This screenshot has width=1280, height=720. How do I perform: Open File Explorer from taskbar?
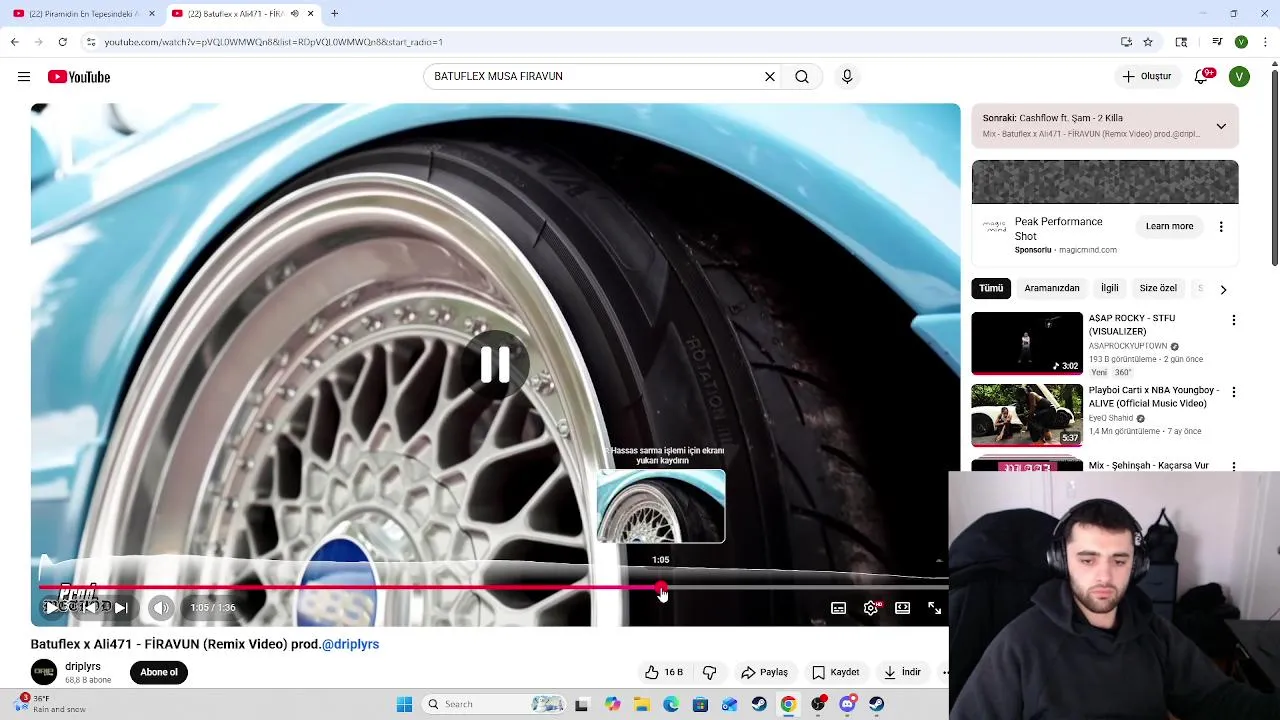pos(641,704)
